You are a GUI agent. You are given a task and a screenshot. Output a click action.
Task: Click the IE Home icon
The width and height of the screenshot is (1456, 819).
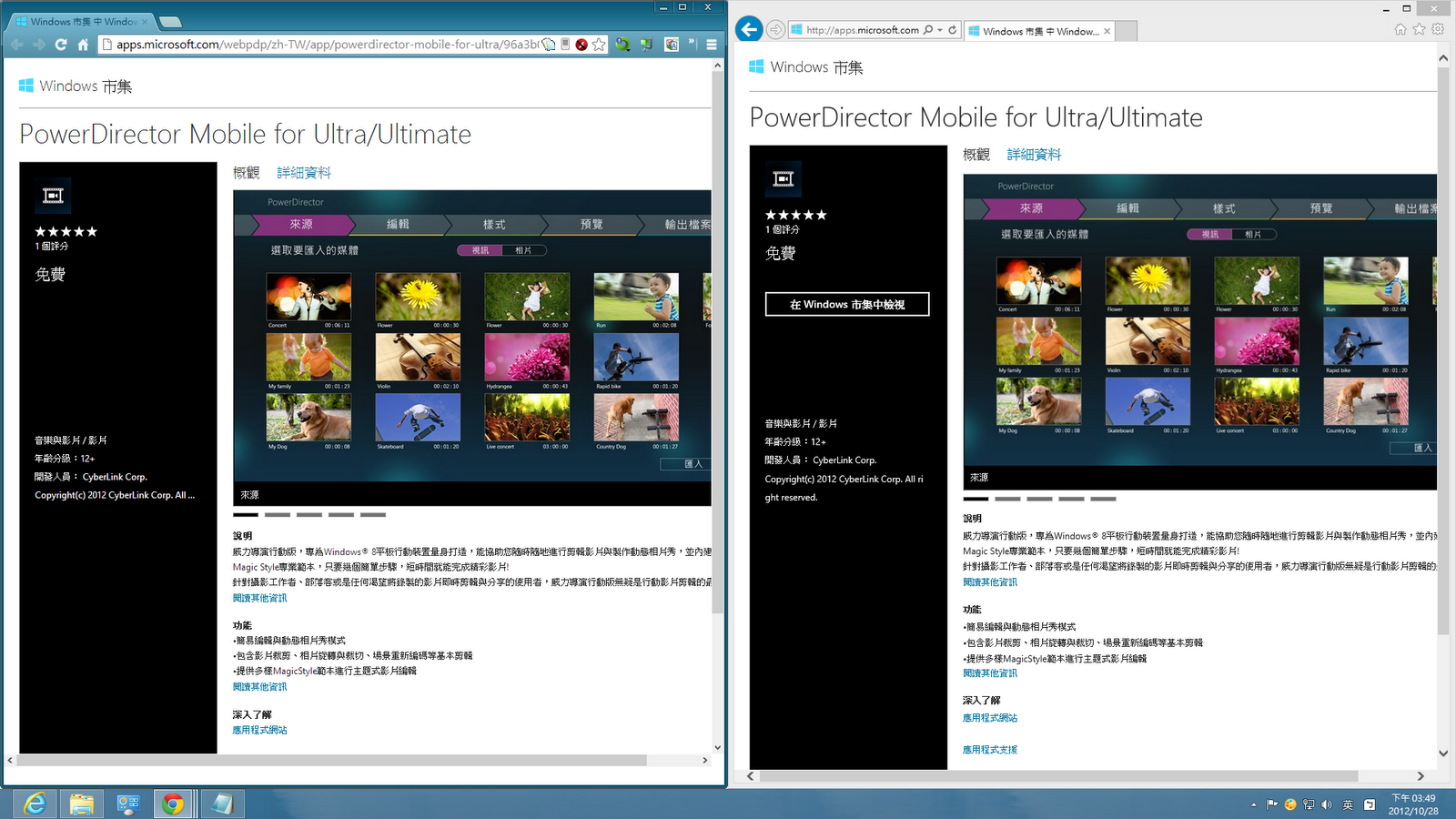[x=1400, y=29]
